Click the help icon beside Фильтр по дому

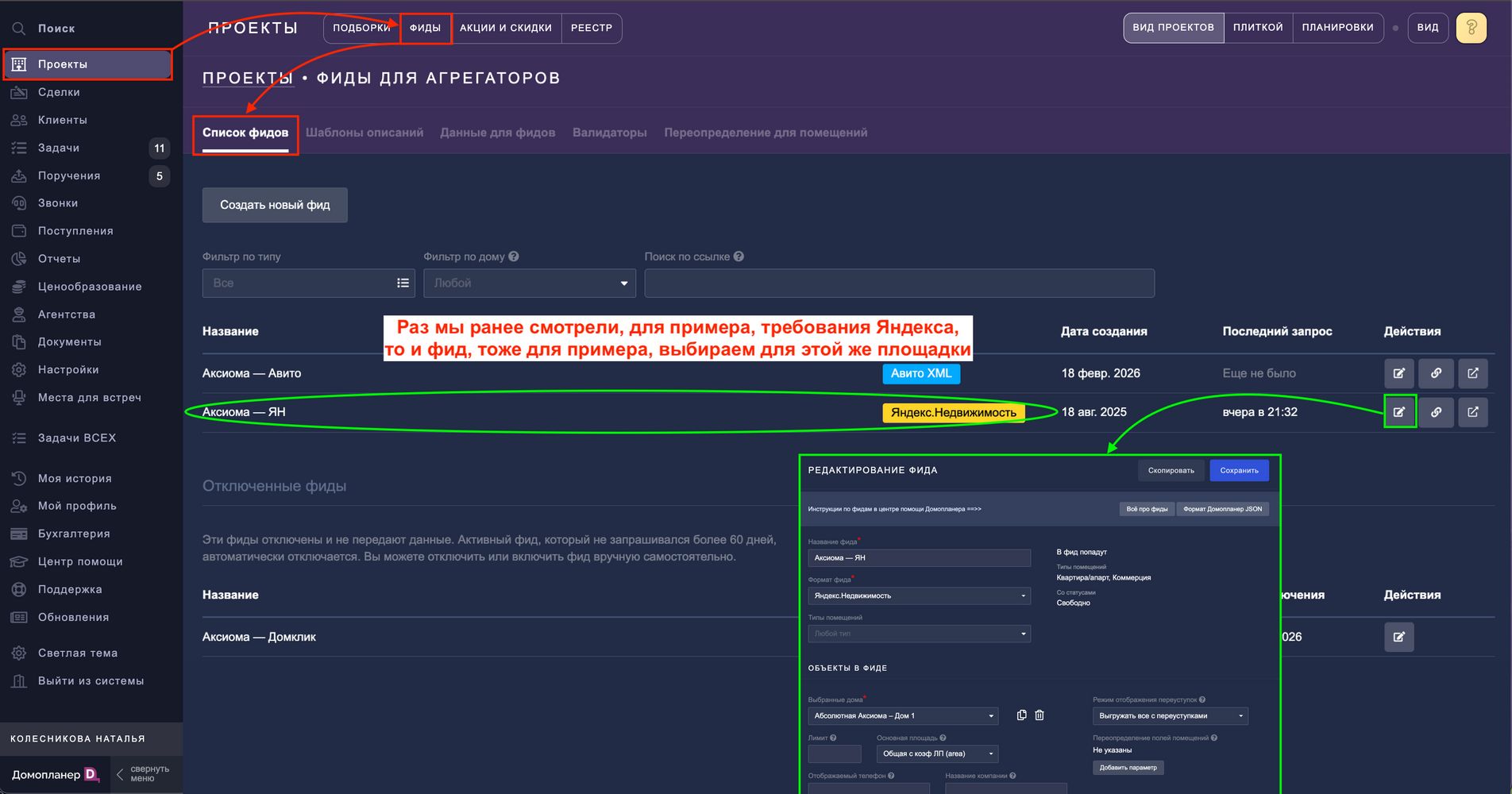click(x=514, y=256)
